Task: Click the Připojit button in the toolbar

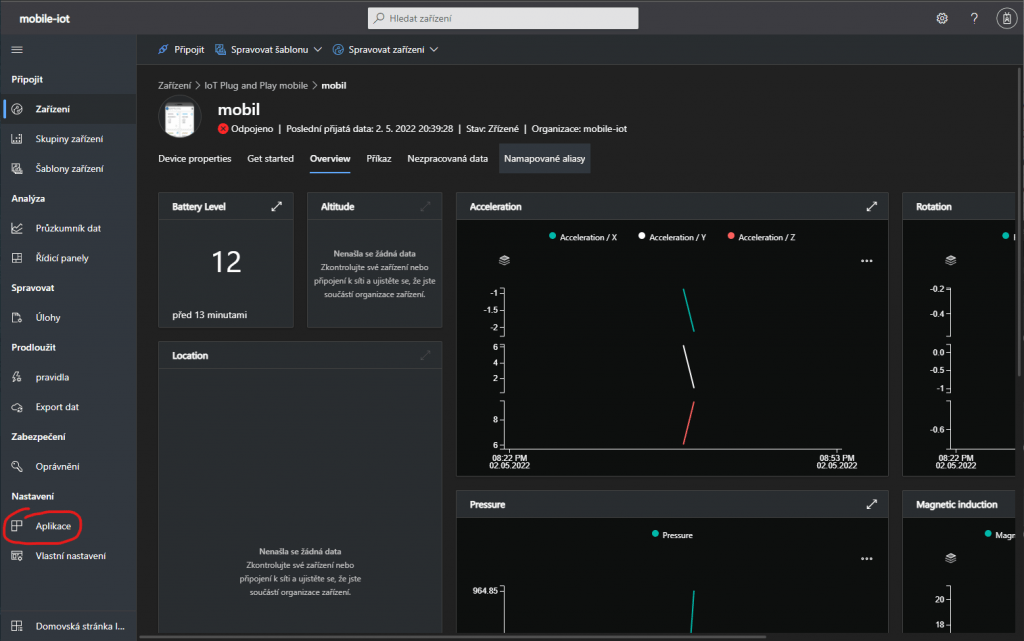Action: (x=181, y=49)
